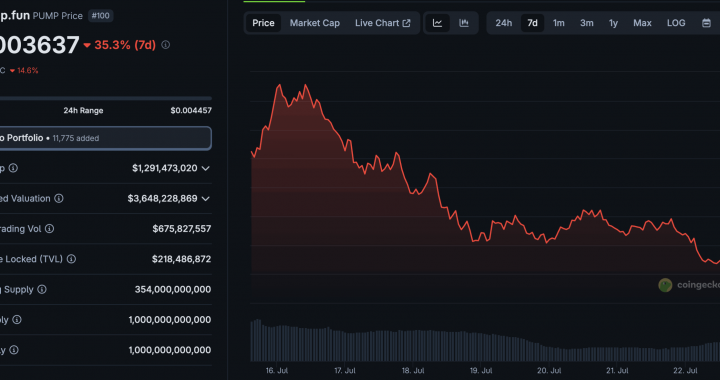Click info icon in first 1,000,000,000,000 row
The width and height of the screenshot is (720, 380).
17,319
